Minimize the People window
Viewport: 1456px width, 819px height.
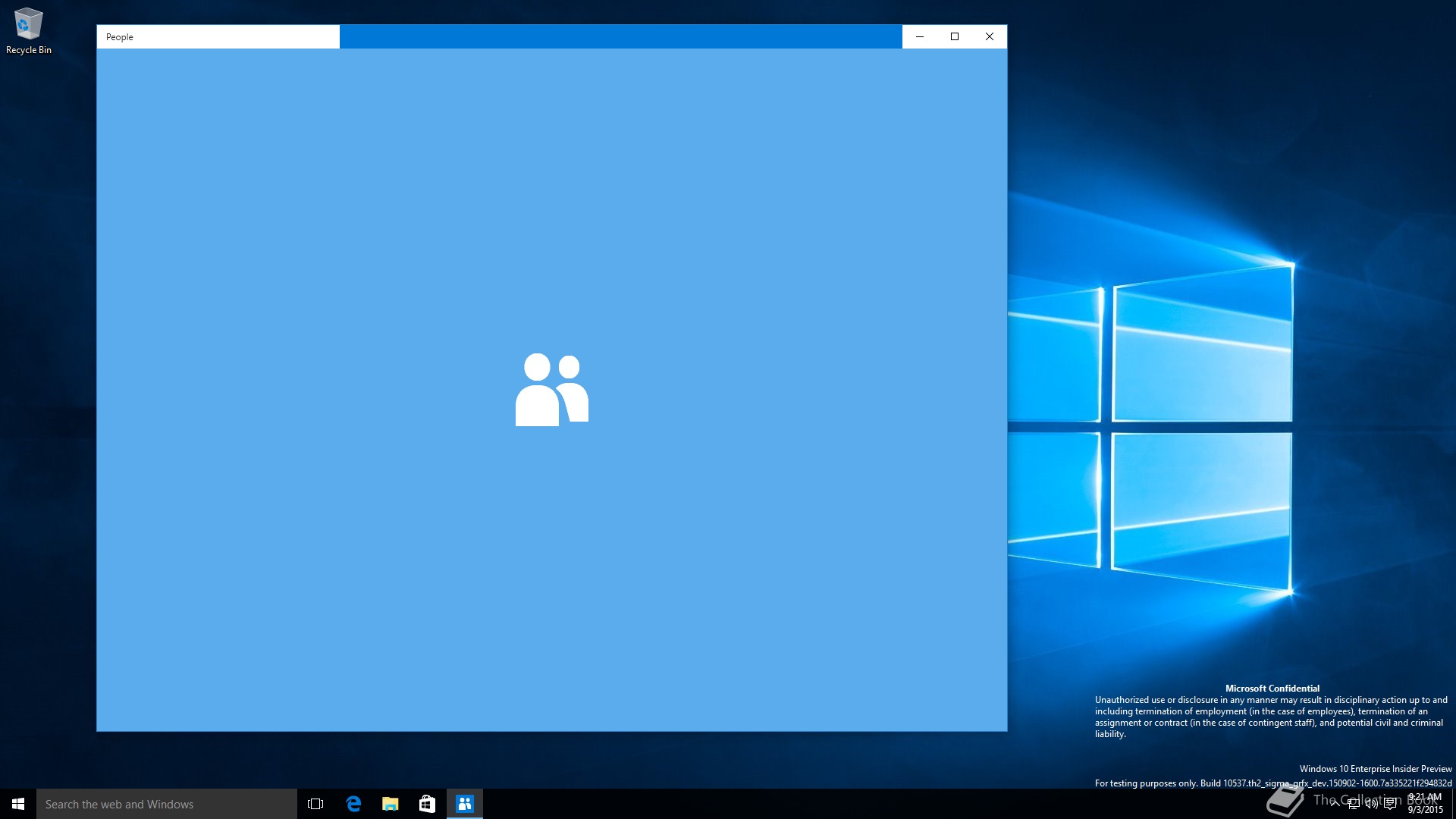(920, 36)
